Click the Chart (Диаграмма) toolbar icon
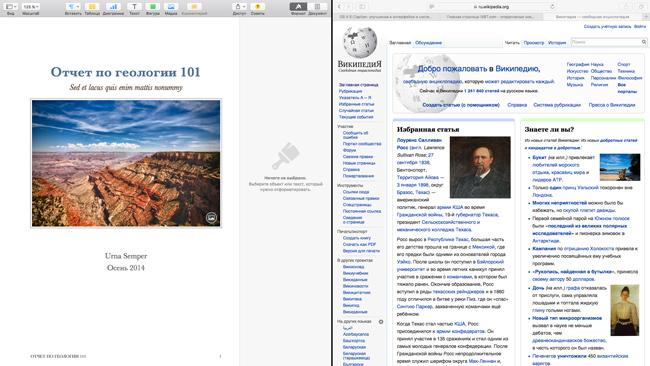The image size is (650, 366). (x=113, y=7)
